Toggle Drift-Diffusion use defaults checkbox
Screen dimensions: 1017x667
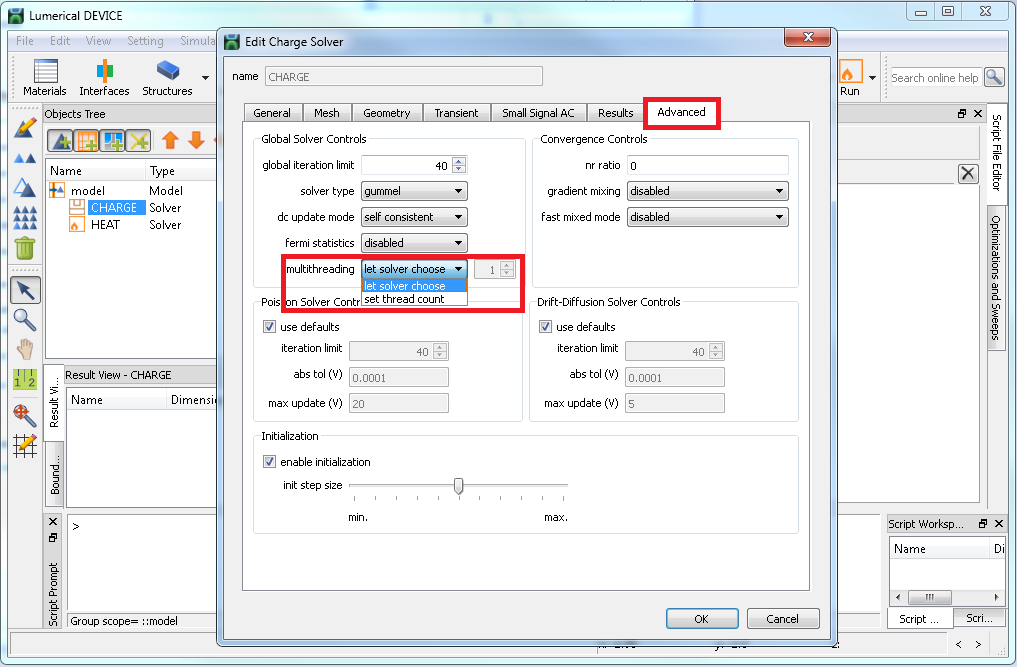pos(545,326)
